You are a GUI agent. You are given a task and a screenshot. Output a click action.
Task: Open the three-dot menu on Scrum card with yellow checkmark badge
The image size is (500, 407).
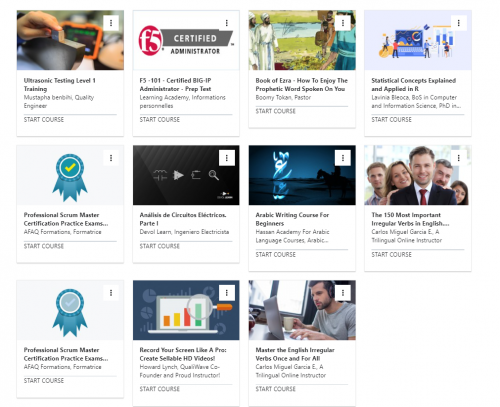[x=111, y=158]
